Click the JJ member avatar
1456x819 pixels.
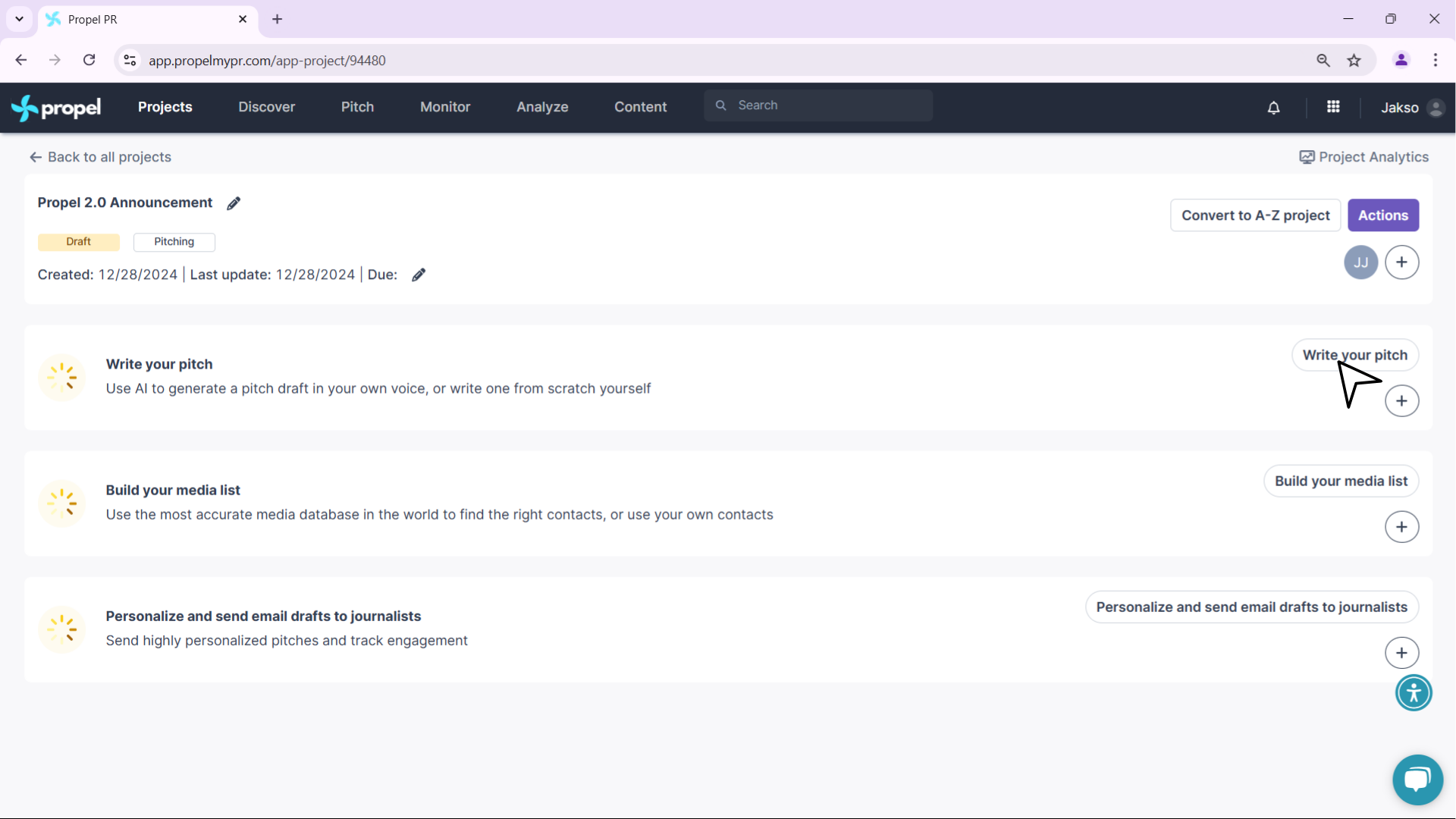pos(1361,262)
